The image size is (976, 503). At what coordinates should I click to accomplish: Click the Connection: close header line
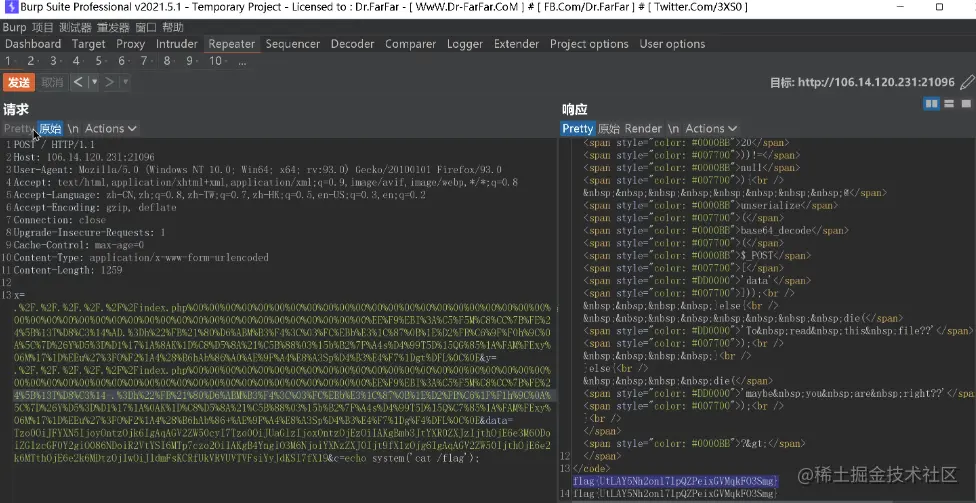tap(60, 220)
